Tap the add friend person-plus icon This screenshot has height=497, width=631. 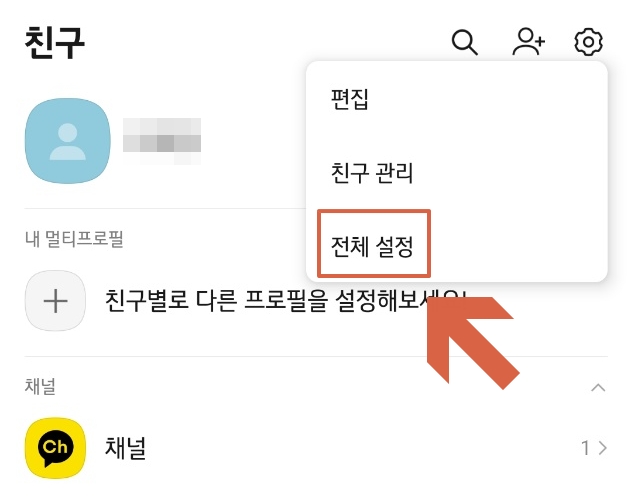(528, 41)
